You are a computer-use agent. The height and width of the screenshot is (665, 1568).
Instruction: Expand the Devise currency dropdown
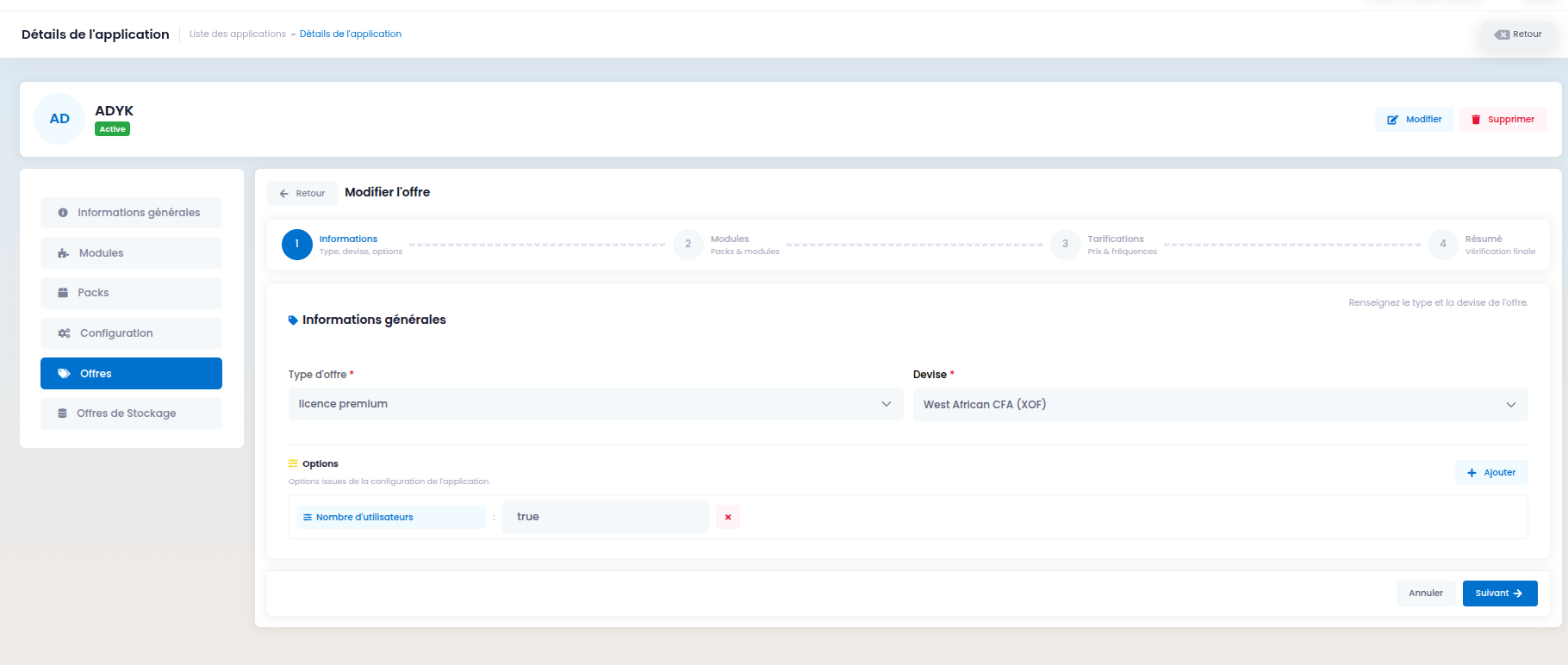pyautogui.click(x=1220, y=405)
